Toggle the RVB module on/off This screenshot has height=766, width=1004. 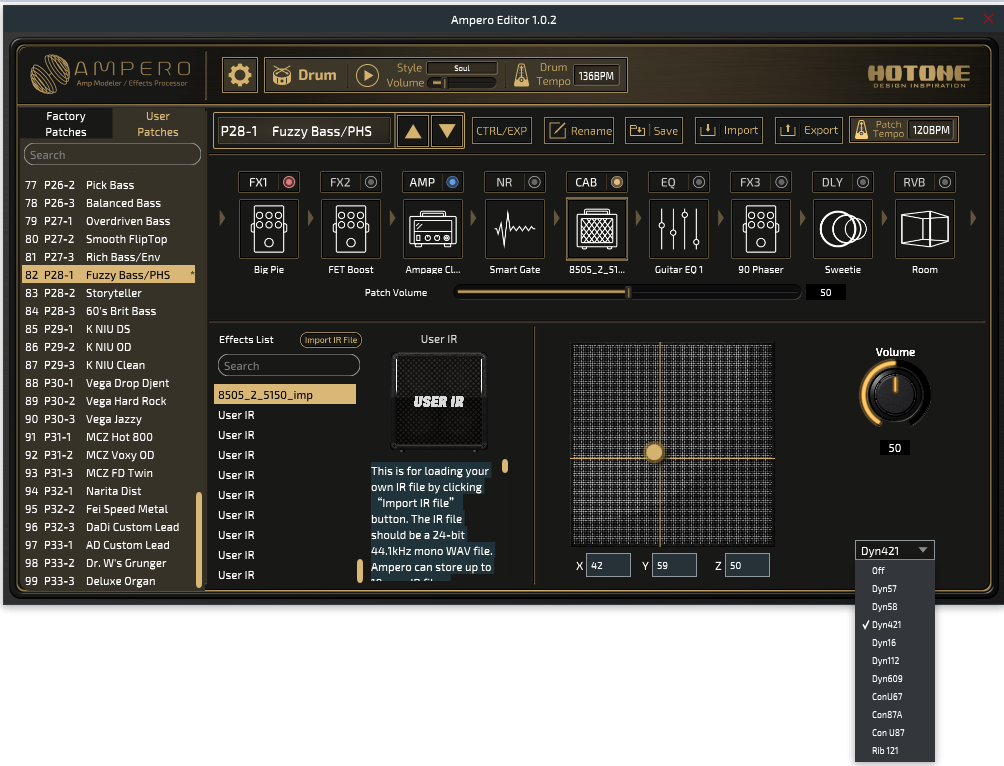point(945,183)
